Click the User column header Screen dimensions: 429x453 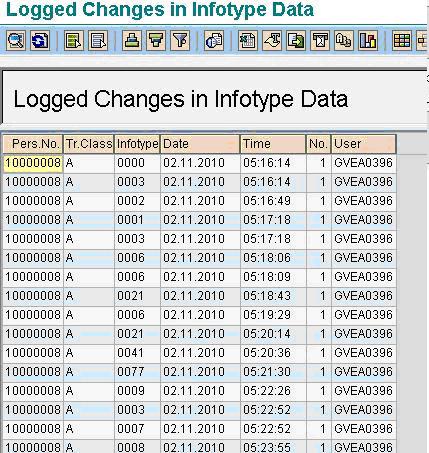click(x=364, y=144)
